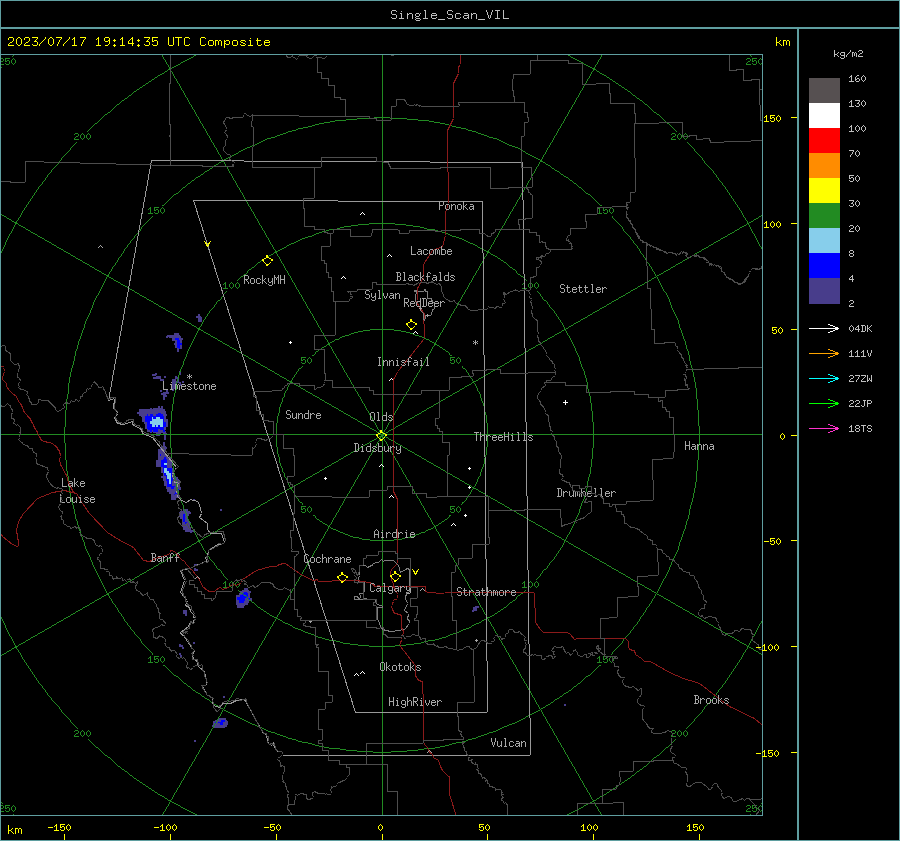Click the white 04DK arrow icon
The height and width of the screenshot is (841, 900).
click(x=824, y=329)
